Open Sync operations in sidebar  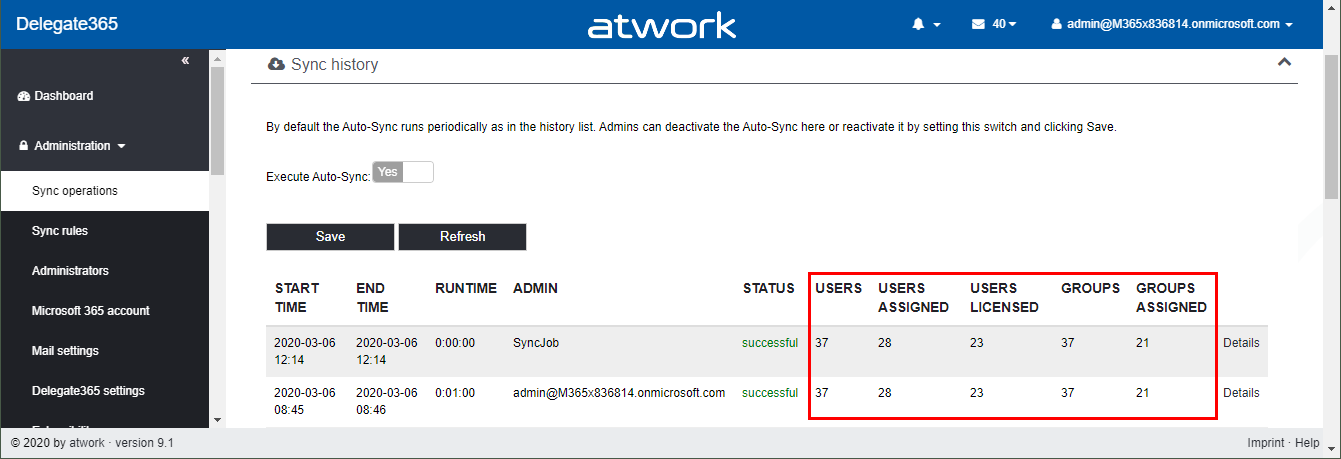pos(105,191)
